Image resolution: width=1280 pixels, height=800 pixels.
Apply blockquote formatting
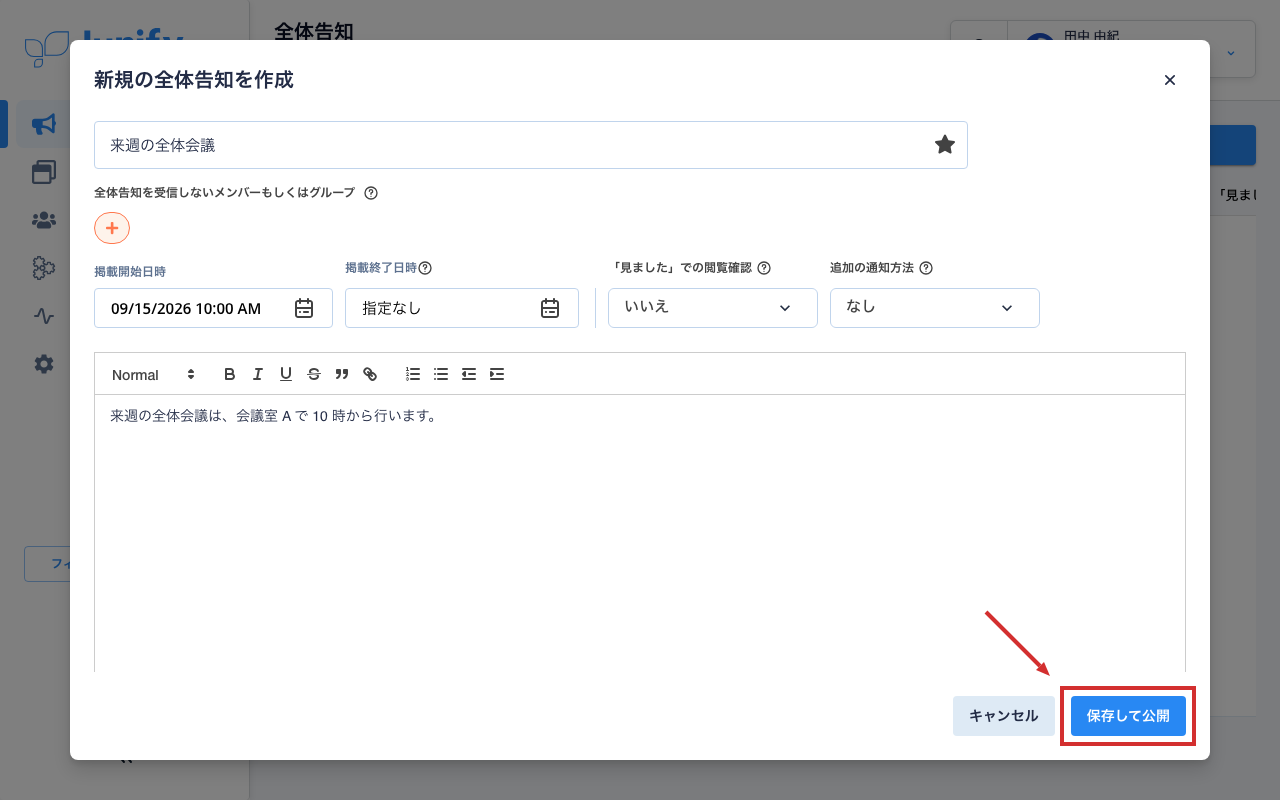[x=342, y=374]
